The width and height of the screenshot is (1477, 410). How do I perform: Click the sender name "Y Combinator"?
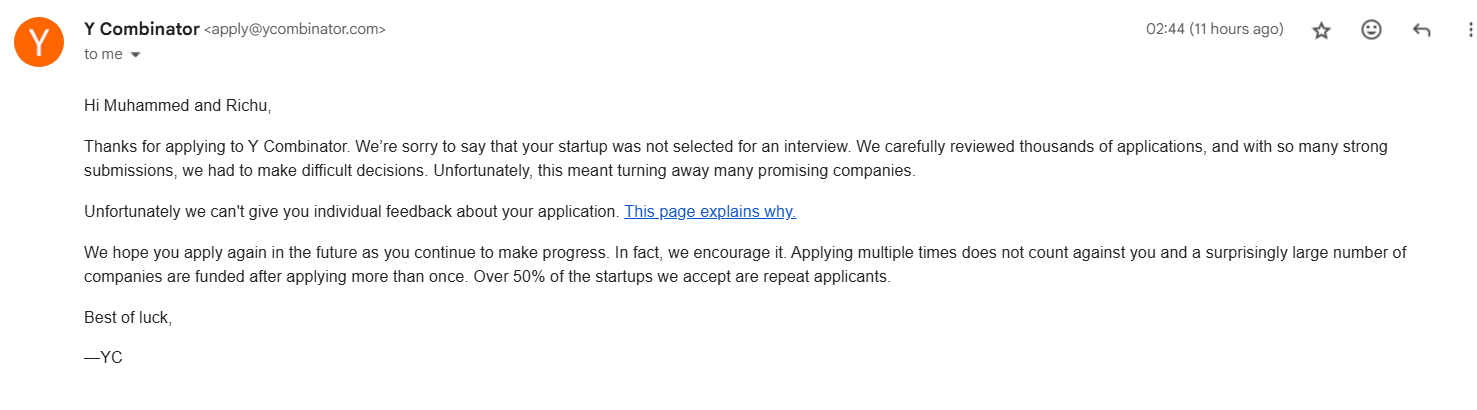(141, 29)
